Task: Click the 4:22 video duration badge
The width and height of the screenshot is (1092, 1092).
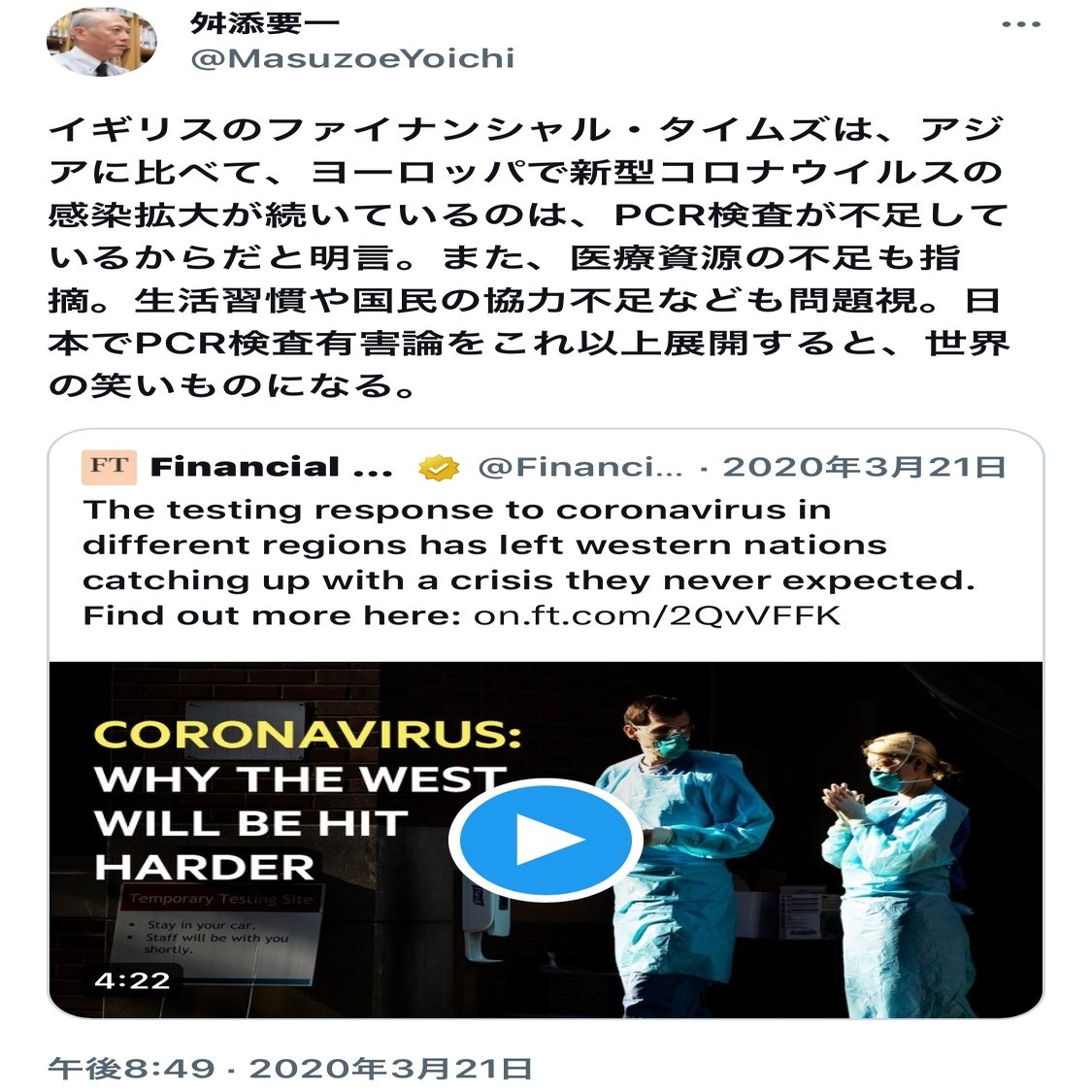Action: pos(132,980)
